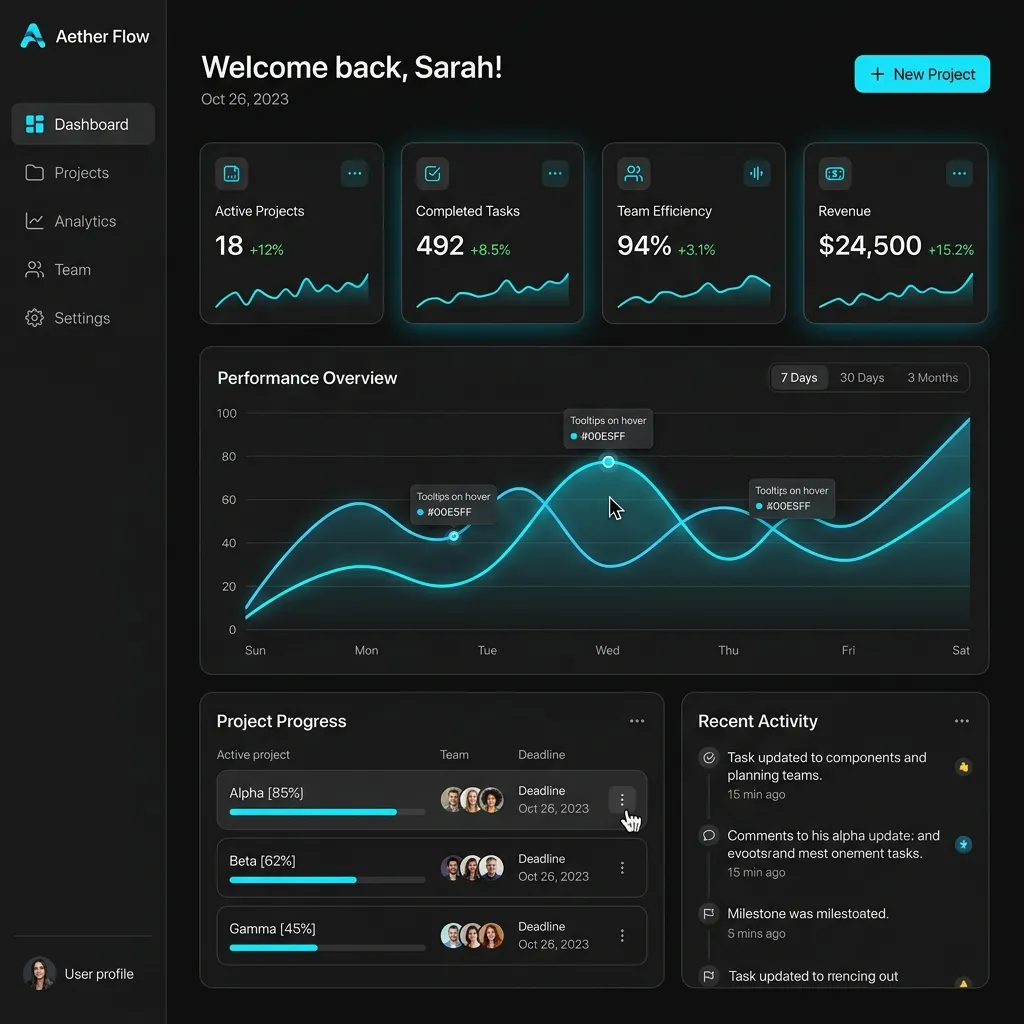Screen dimensions: 1024x1024
Task: Open Recent Activity panel options
Action: 961,721
